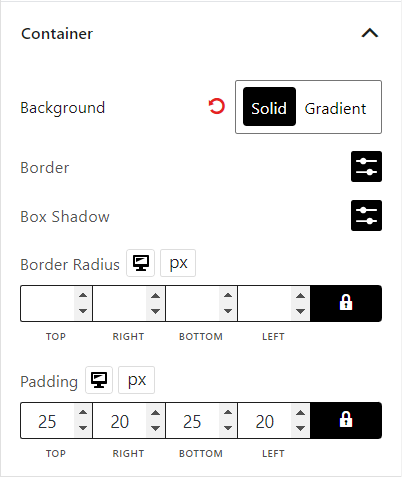The height and width of the screenshot is (477, 402).
Task: Increase the Padding top value
Action: pos(83,413)
